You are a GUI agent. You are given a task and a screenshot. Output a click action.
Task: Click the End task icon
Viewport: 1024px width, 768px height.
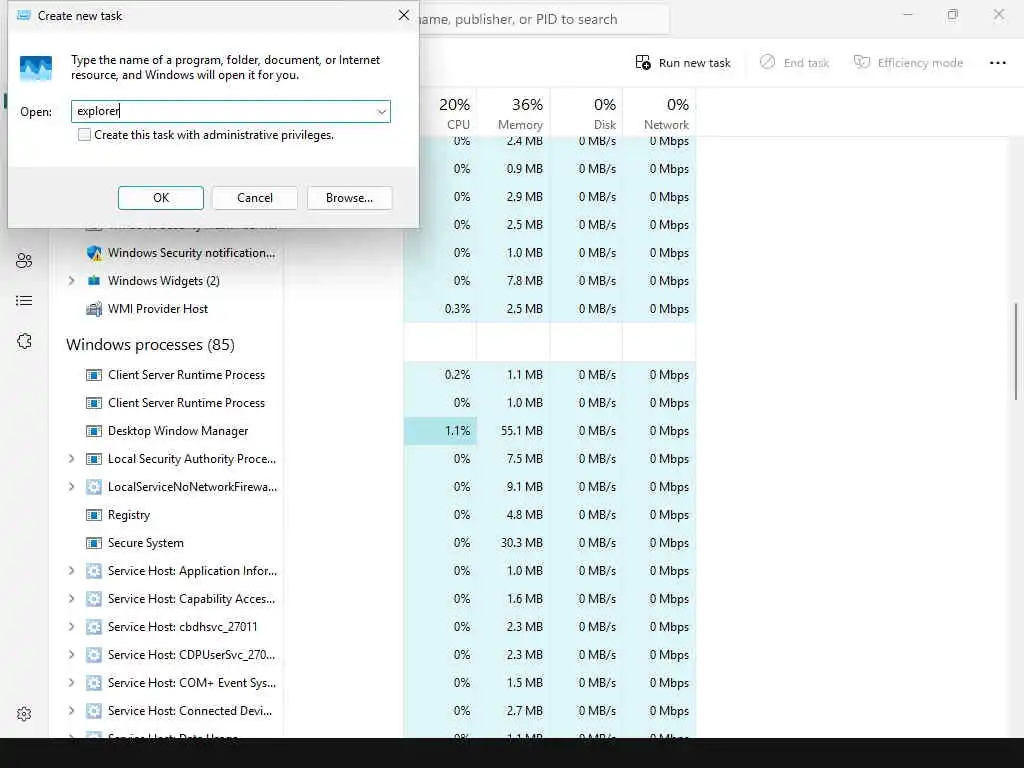(767, 62)
